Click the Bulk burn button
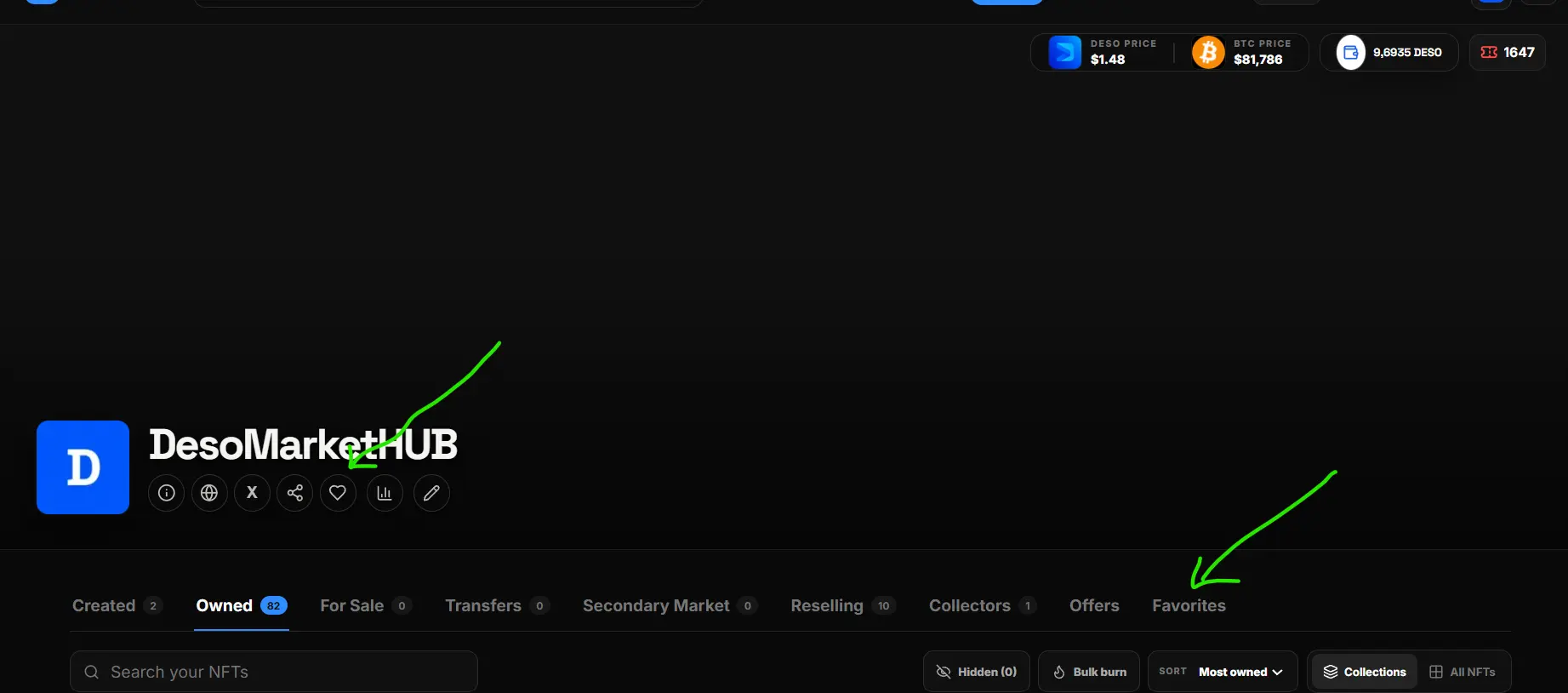Screen dimensions: 1568x693 click(x=1089, y=672)
